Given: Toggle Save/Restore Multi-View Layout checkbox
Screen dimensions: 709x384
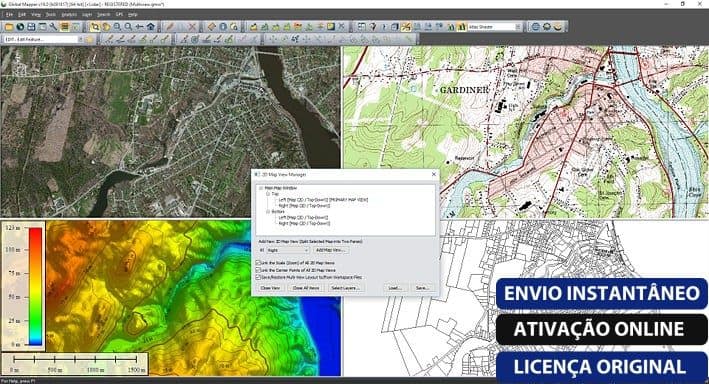Looking at the screenshot, I should [x=258, y=277].
